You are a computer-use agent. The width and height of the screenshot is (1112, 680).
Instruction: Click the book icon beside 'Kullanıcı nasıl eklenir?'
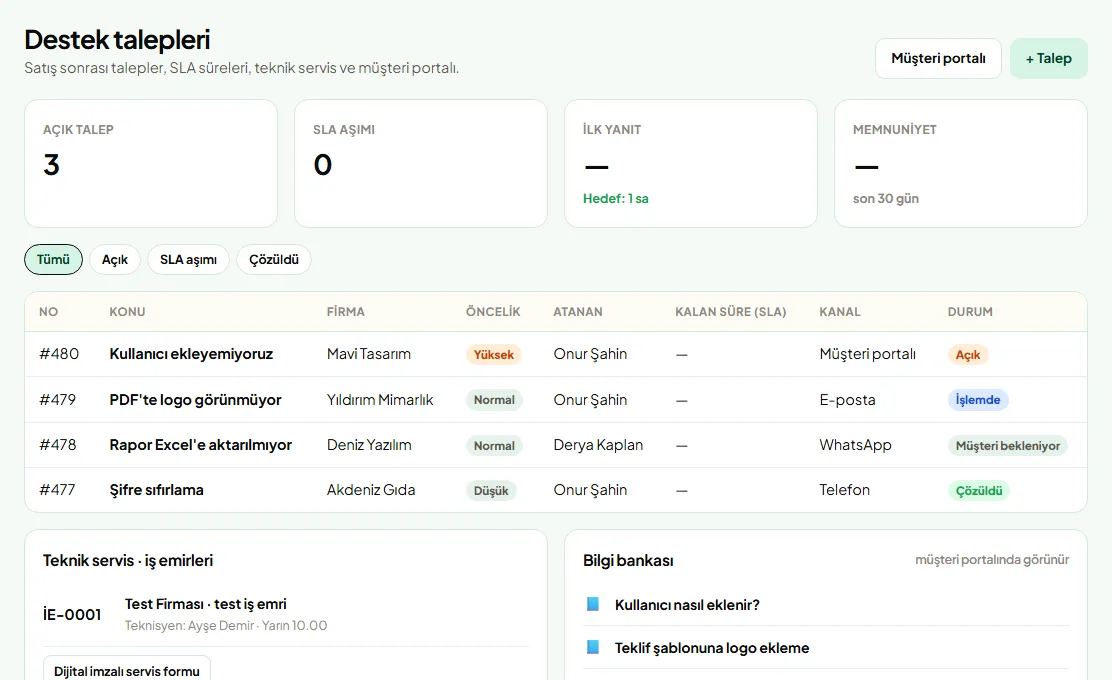point(593,604)
